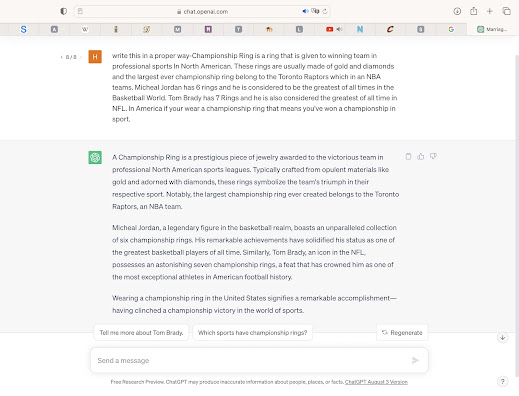Click the privacy report shield icon
519x396 pixels.
tap(63, 11)
